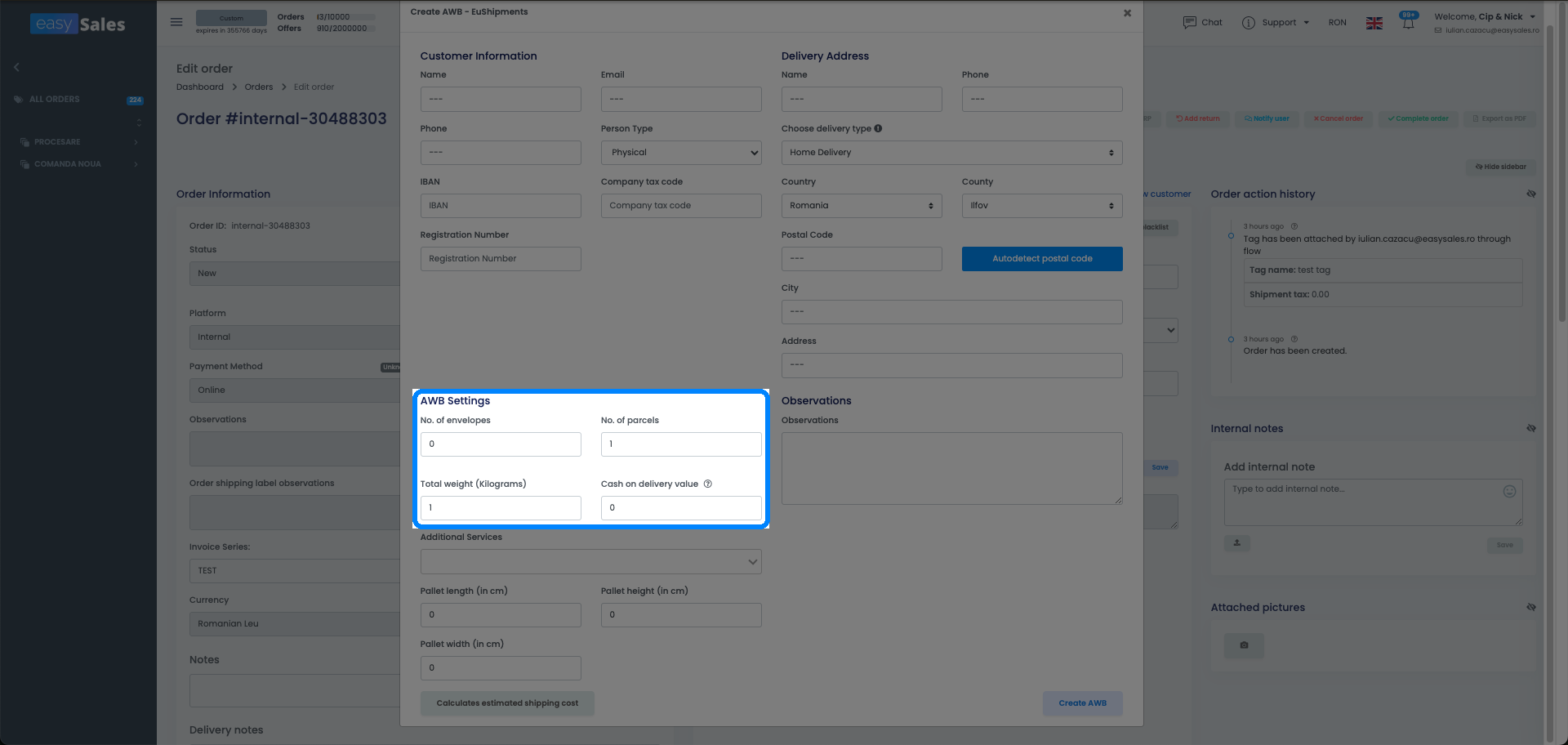Open the Additional Services dropdown
Image resolution: width=1568 pixels, height=745 pixels.
[x=590, y=561]
